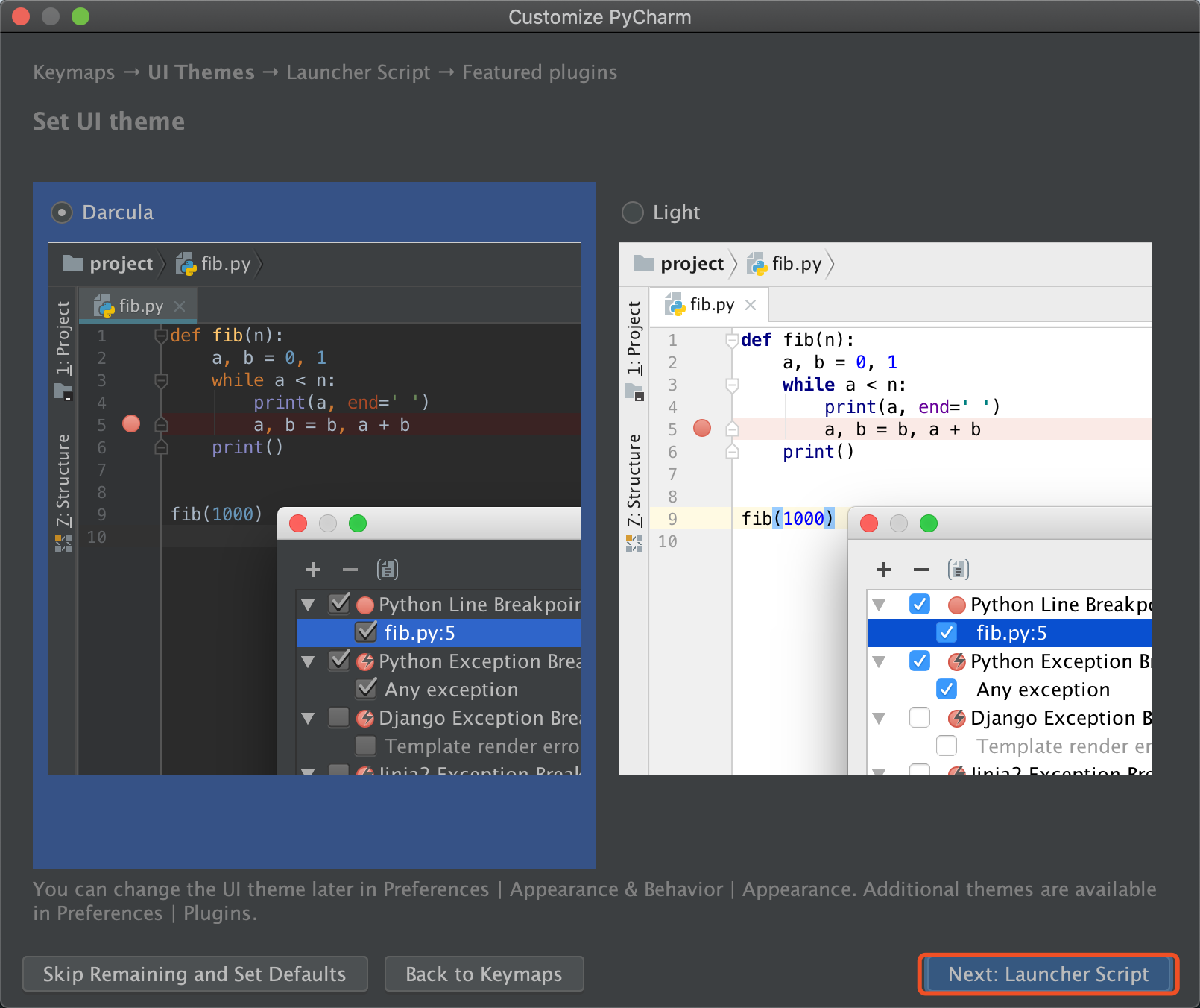Viewport: 1200px width, 1008px height.
Task: Click the line 5 breakpoint dot in Light preview
Action: pos(702,428)
